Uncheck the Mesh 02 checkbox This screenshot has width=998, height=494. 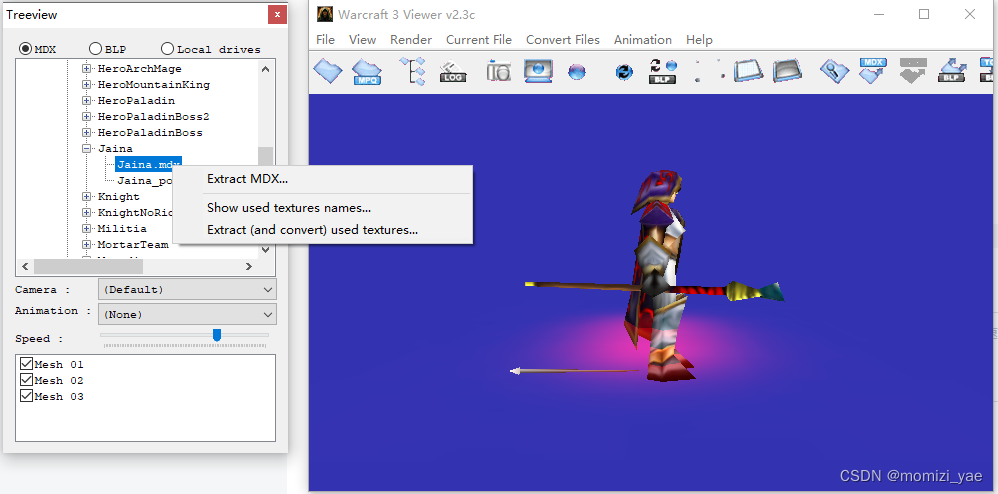click(26, 380)
